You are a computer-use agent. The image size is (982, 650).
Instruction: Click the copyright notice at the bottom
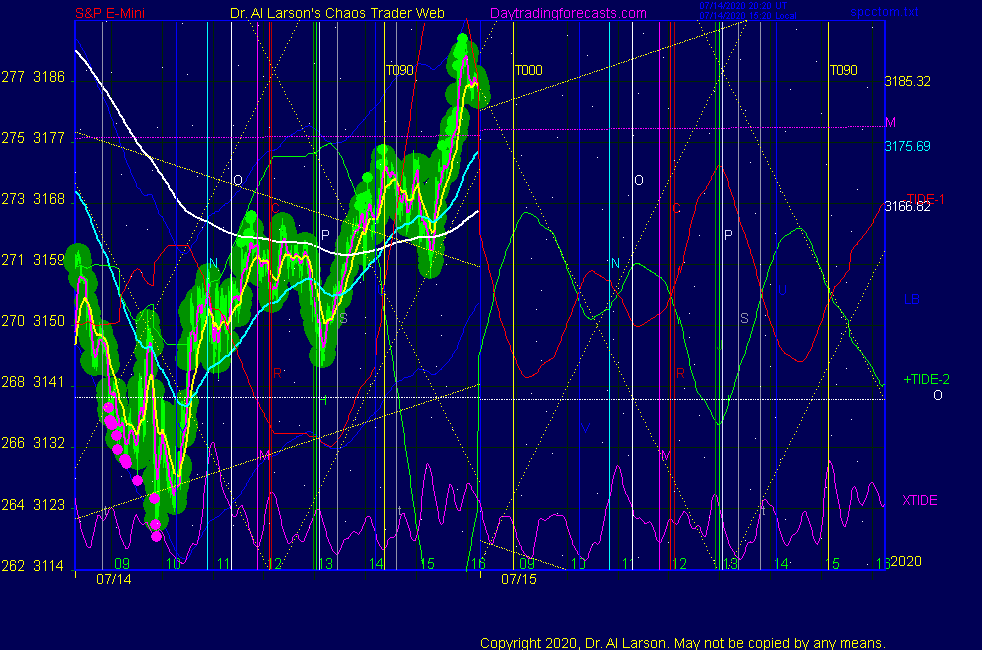pyautogui.click(x=682, y=642)
